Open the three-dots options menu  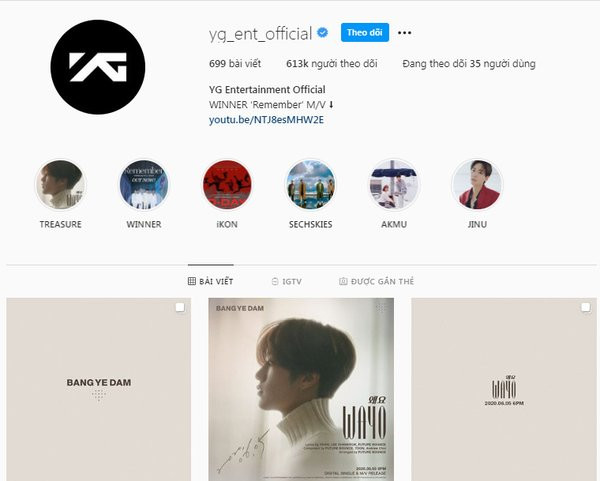[404, 33]
